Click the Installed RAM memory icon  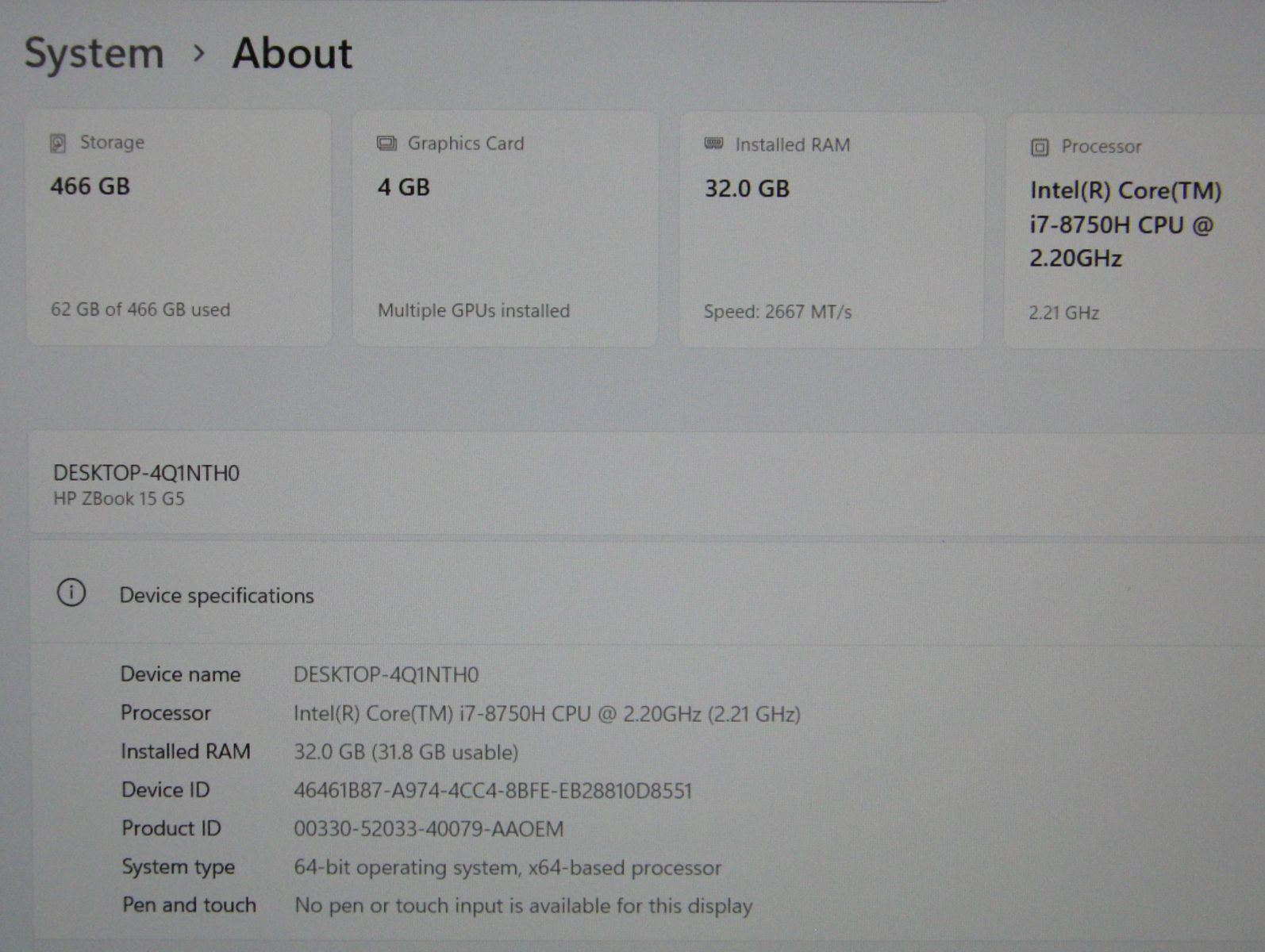713,144
